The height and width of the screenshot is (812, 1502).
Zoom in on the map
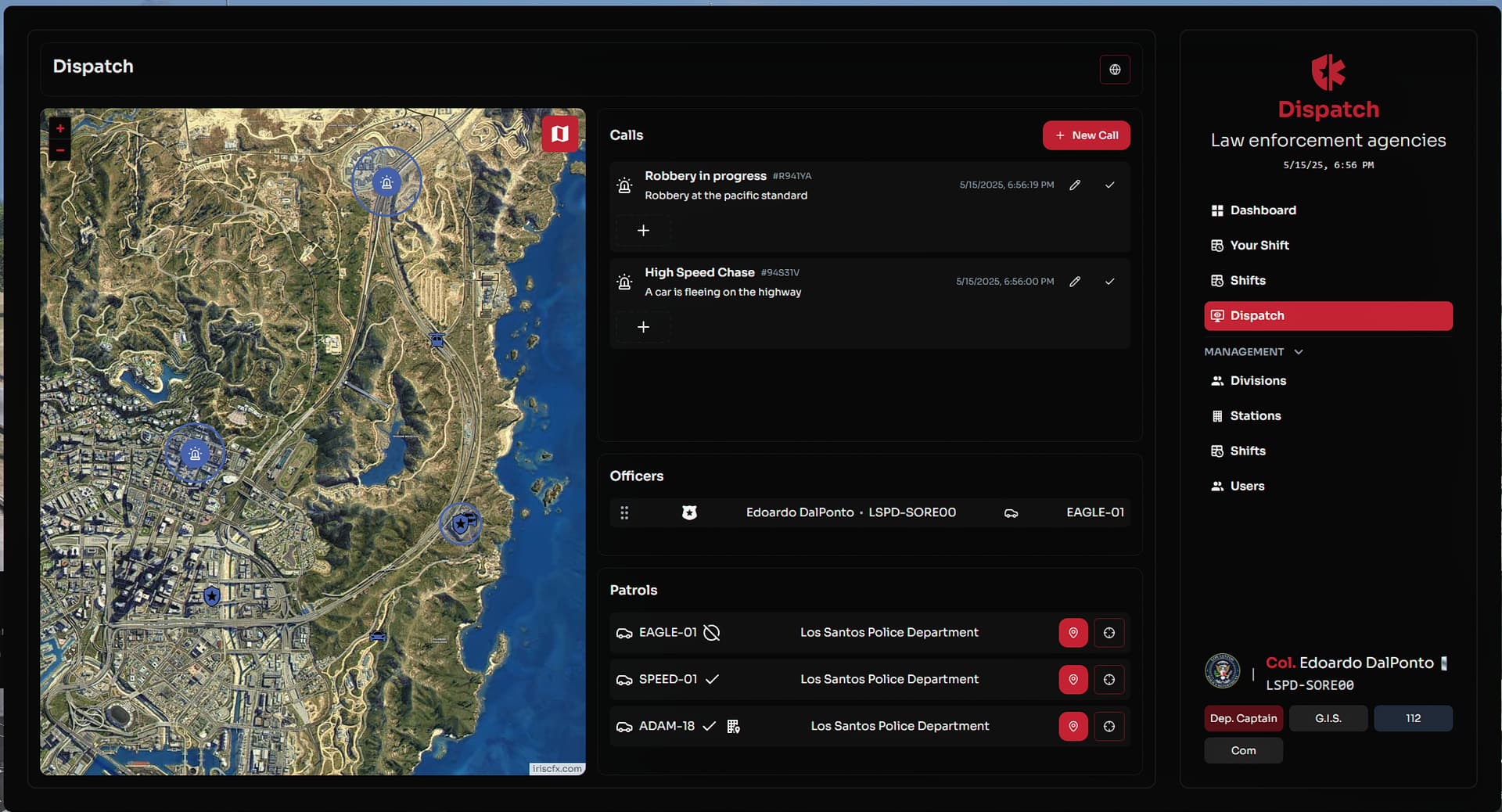(x=60, y=128)
